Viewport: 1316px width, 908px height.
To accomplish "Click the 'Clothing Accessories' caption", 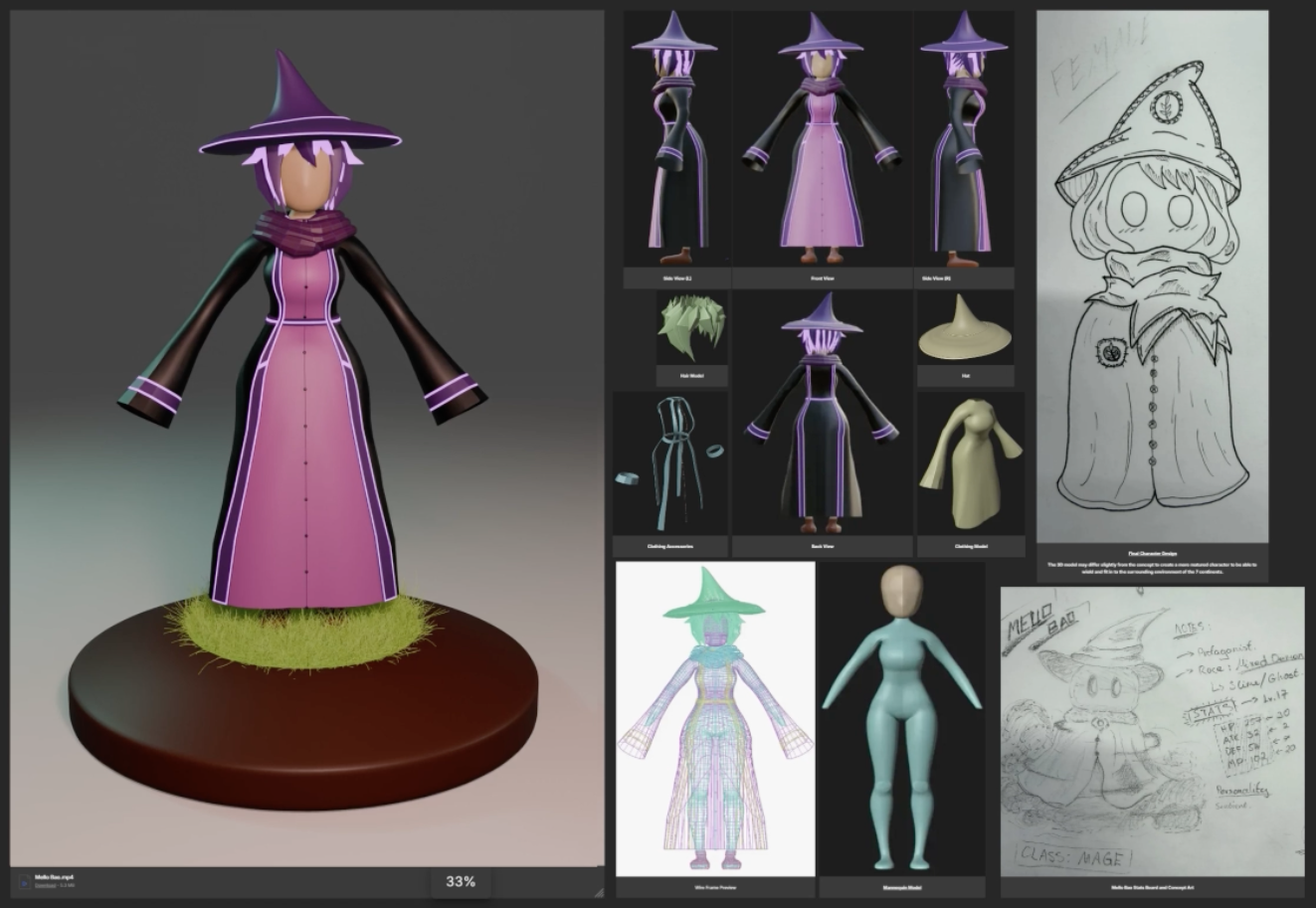I will 670,546.
